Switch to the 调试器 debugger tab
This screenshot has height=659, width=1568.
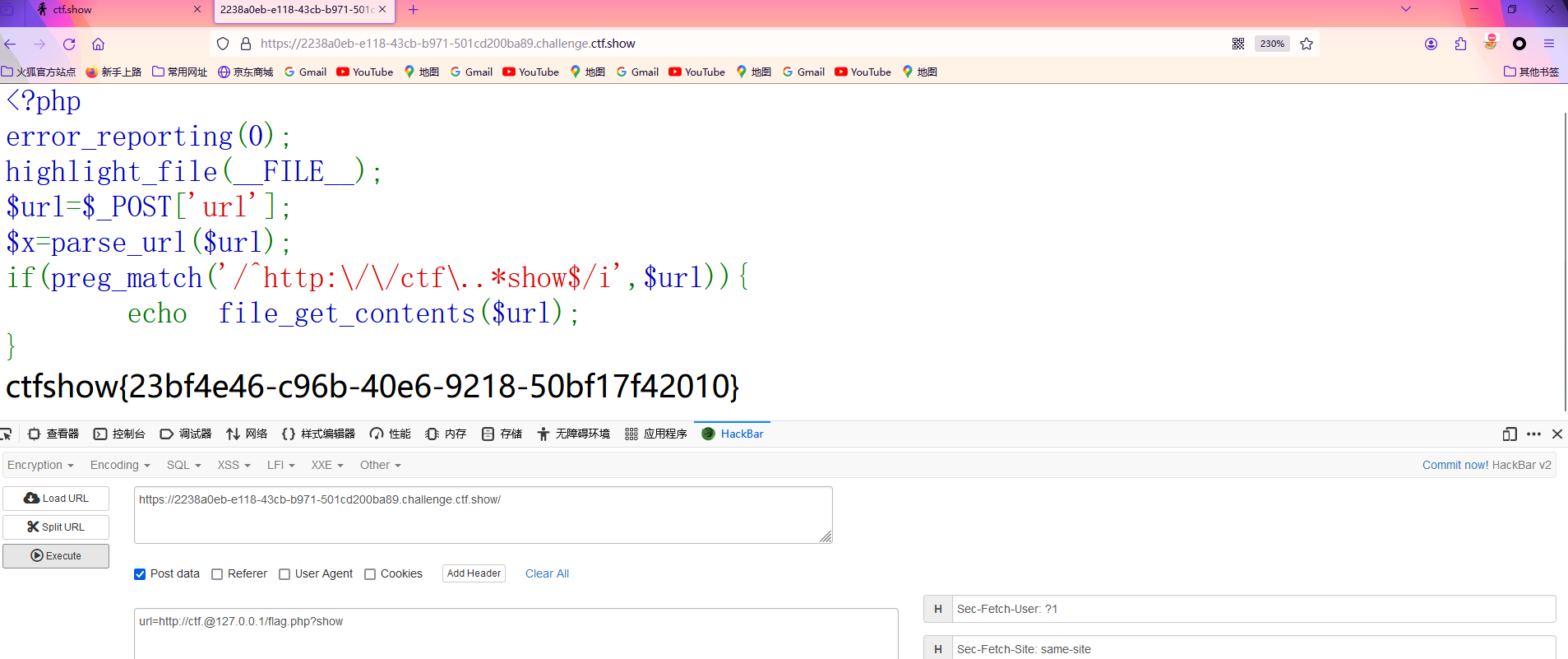[x=186, y=434]
